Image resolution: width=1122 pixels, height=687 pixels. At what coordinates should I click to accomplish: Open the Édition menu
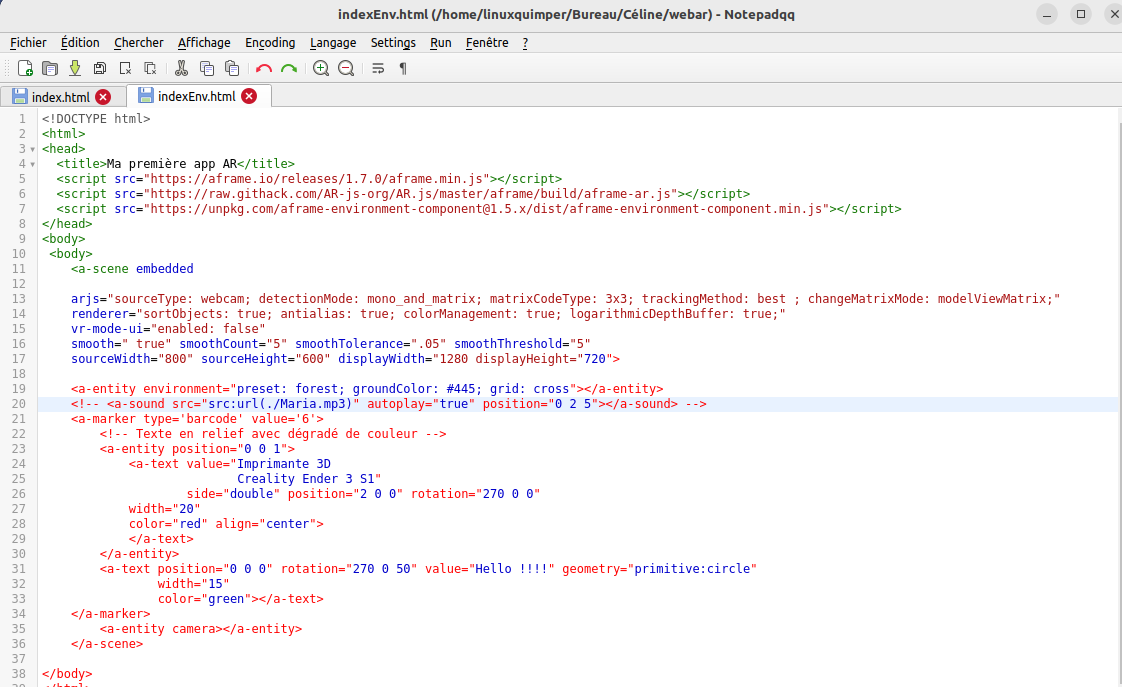80,43
